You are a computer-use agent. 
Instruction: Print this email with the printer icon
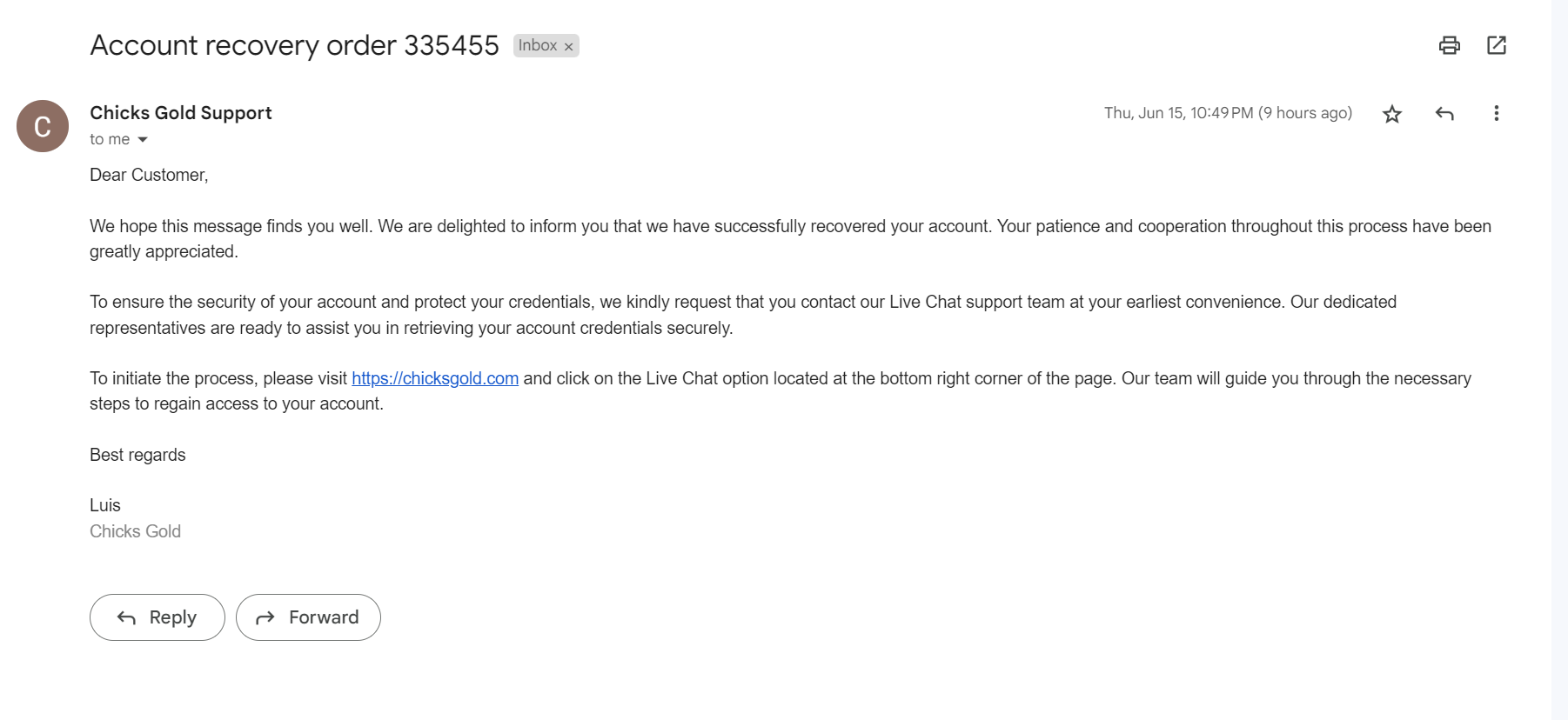click(x=1449, y=45)
